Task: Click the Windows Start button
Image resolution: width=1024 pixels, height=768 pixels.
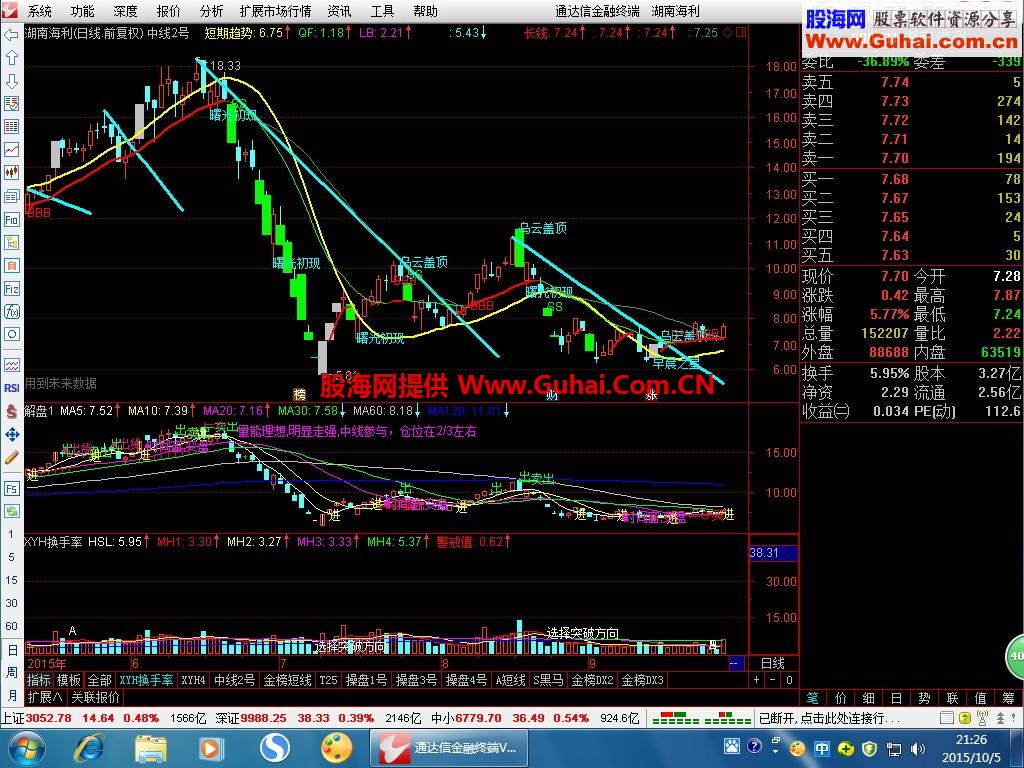Action: coord(25,748)
